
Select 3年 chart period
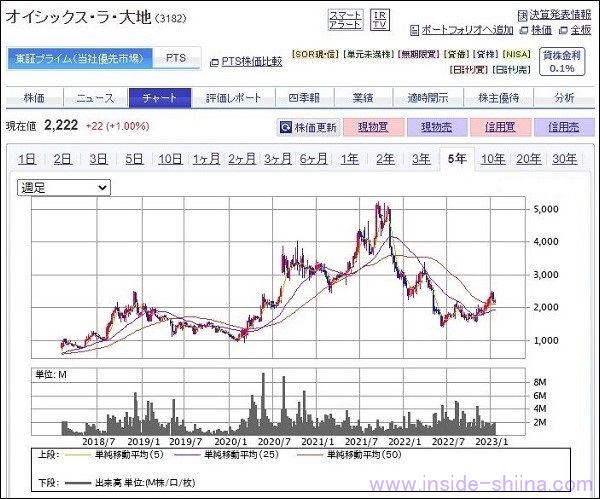click(x=421, y=159)
